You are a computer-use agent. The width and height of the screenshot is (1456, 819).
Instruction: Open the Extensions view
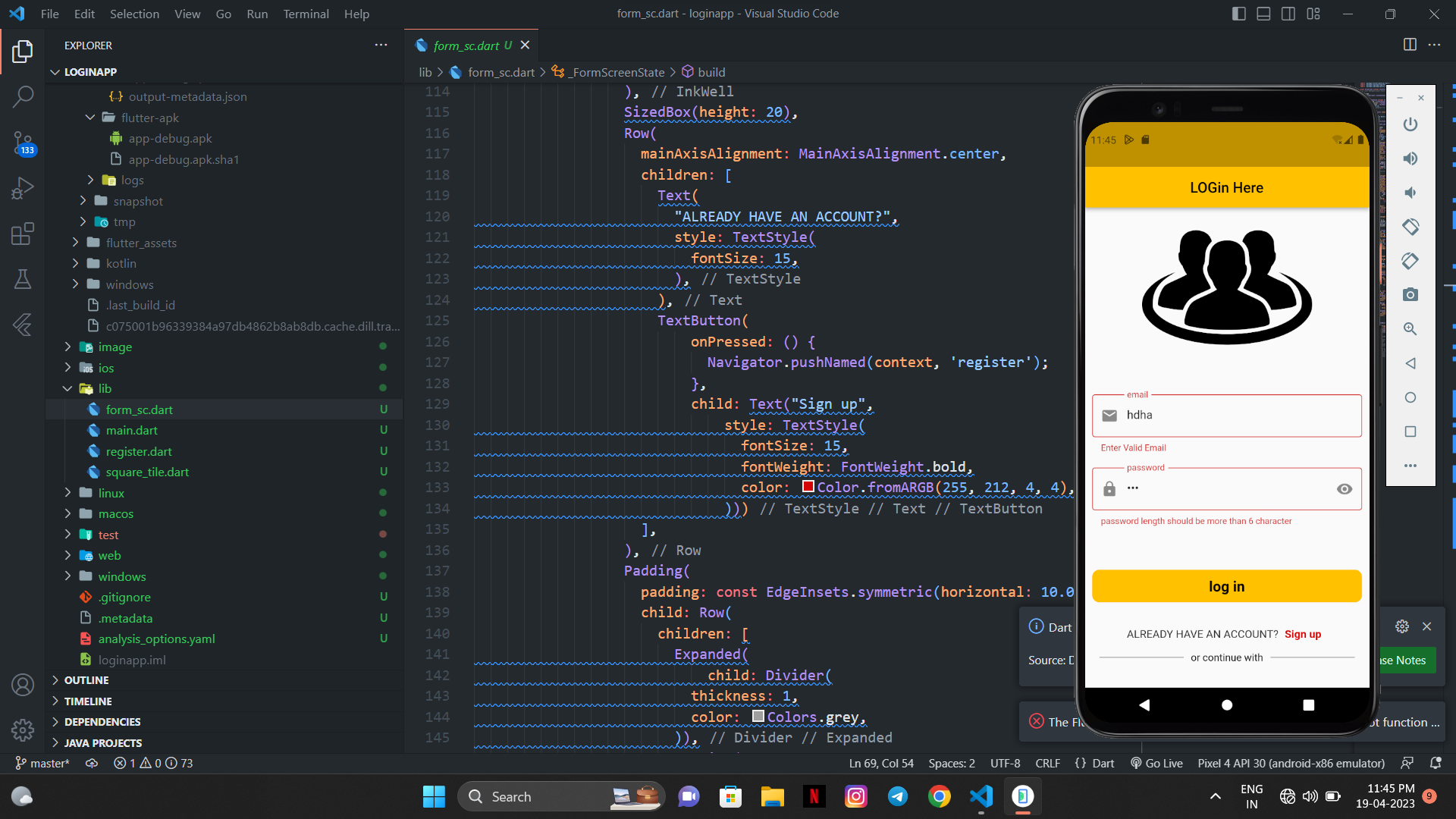[x=23, y=234]
